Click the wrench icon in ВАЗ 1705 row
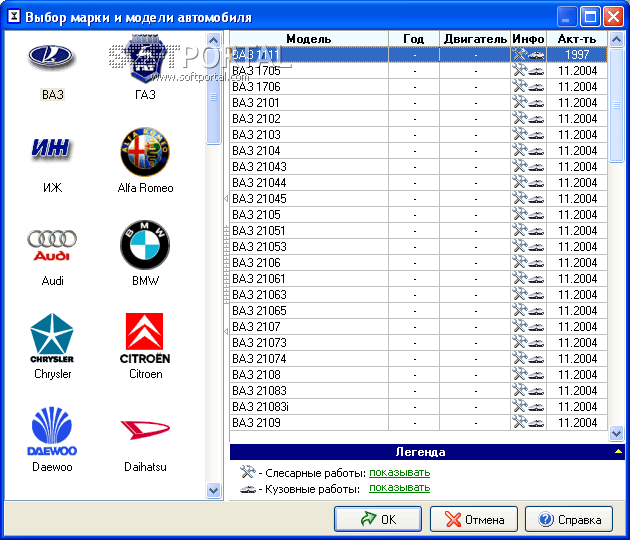 tap(520, 71)
